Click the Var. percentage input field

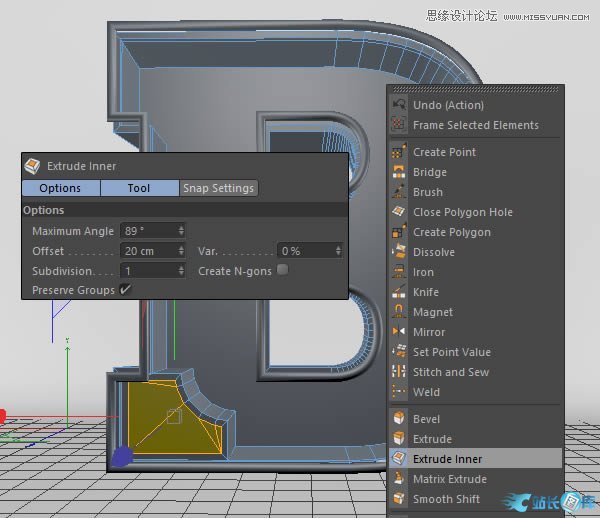[308, 251]
